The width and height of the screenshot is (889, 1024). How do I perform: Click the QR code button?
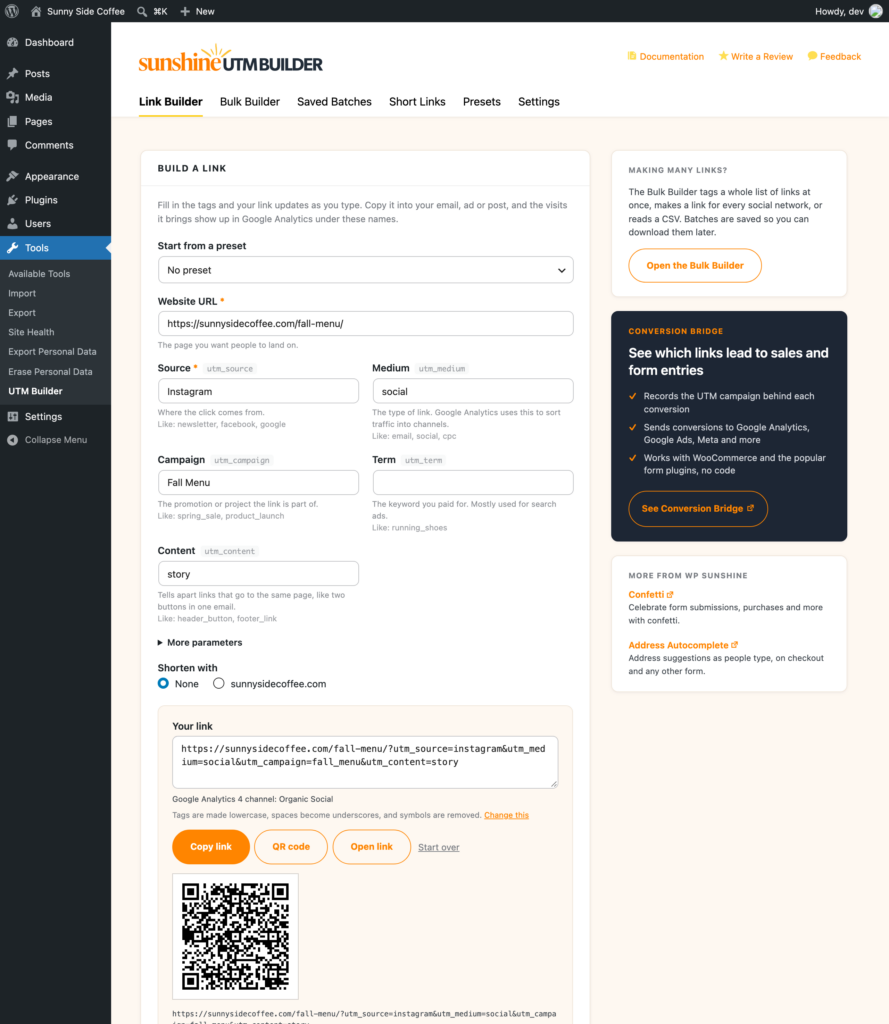click(x=291, y=847)
